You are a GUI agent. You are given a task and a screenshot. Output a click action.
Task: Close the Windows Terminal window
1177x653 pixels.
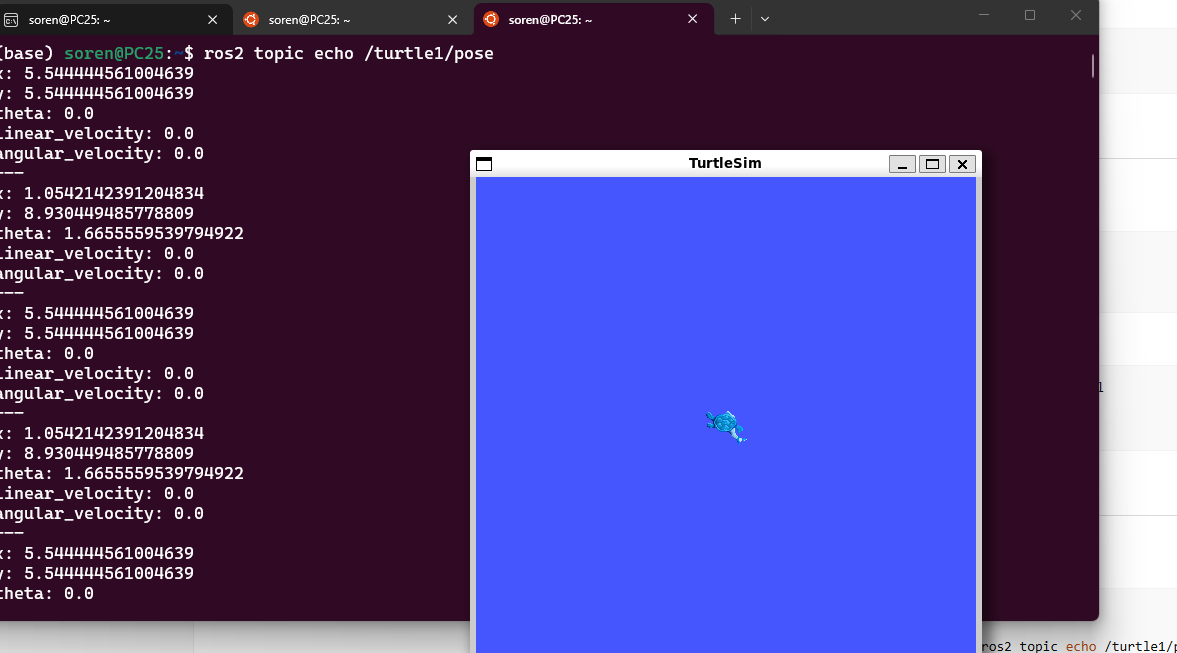point(1076,15)
